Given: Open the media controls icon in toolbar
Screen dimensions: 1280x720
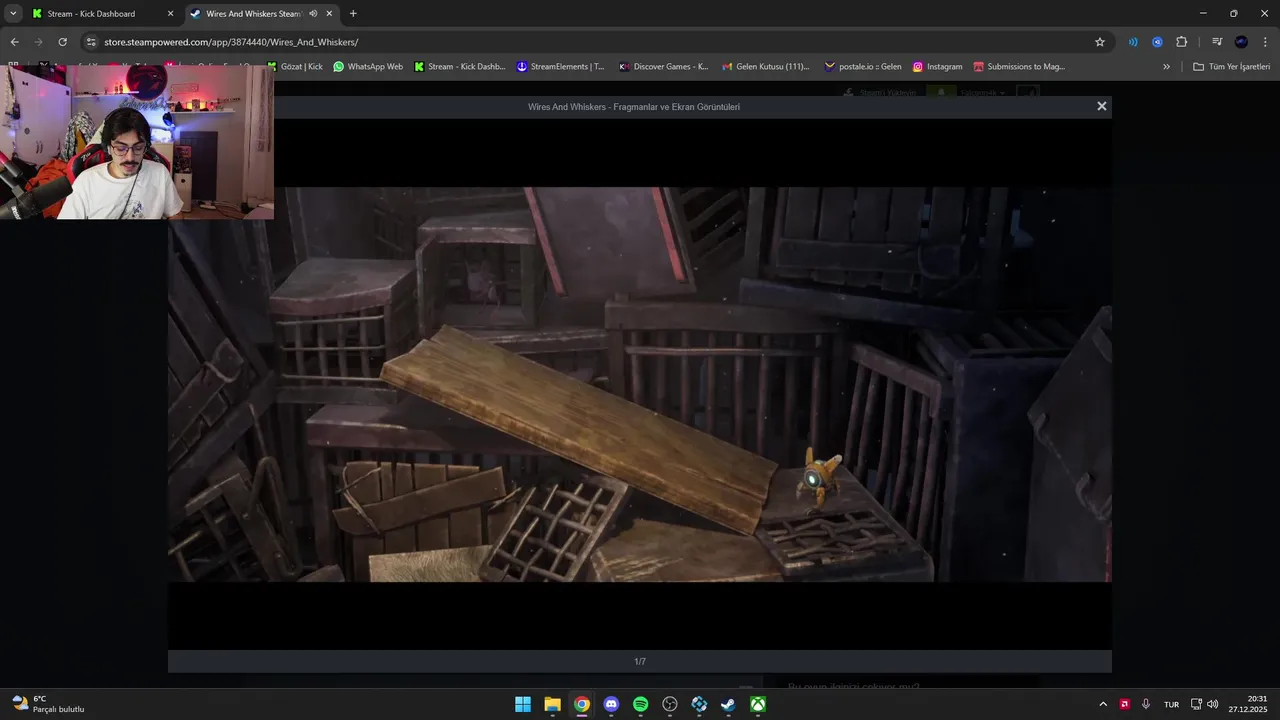Looking at the screenshot, I should point(1217,42).
